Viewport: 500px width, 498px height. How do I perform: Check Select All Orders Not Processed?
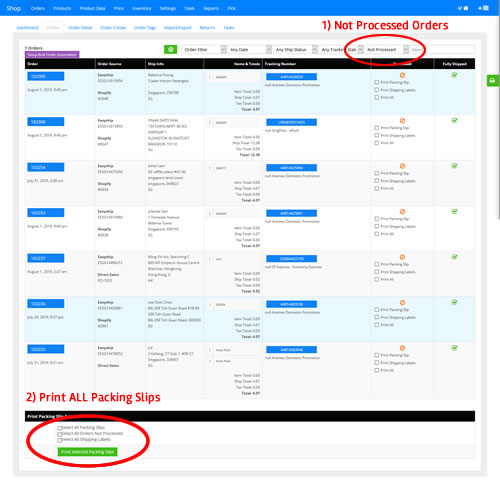tap(60, 434)
